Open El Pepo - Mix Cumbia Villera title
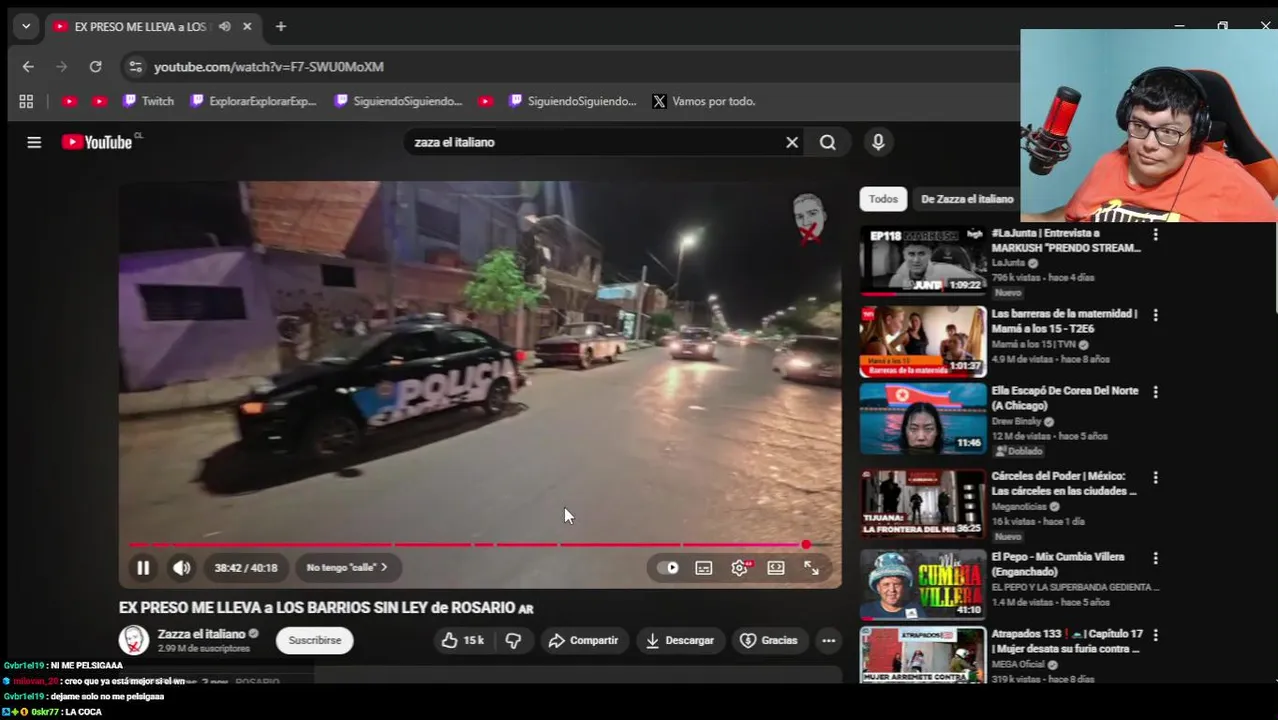 click(x=1058, y=564)
